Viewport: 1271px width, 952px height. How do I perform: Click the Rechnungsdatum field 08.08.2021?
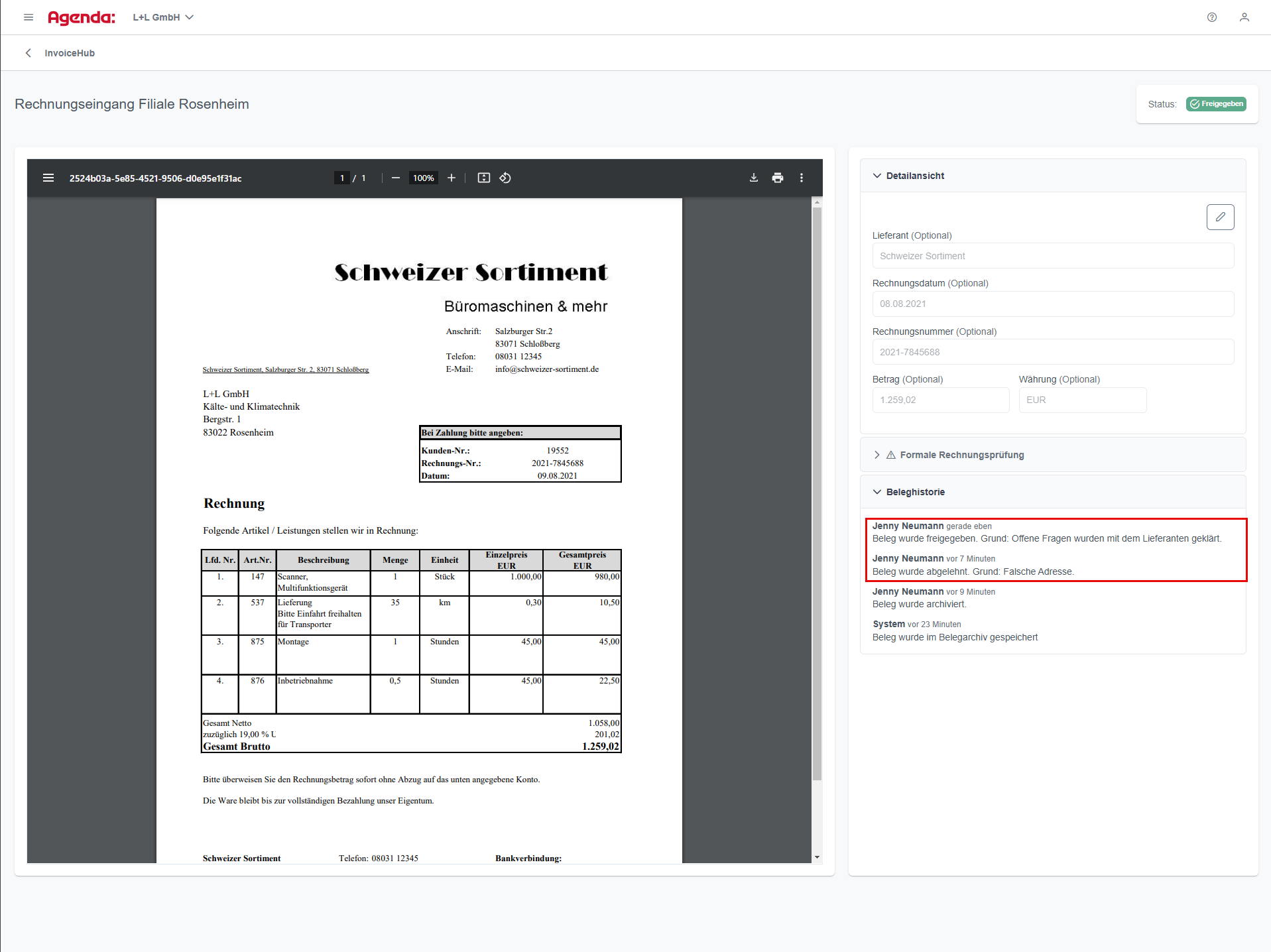click(x=1053, y=304)
